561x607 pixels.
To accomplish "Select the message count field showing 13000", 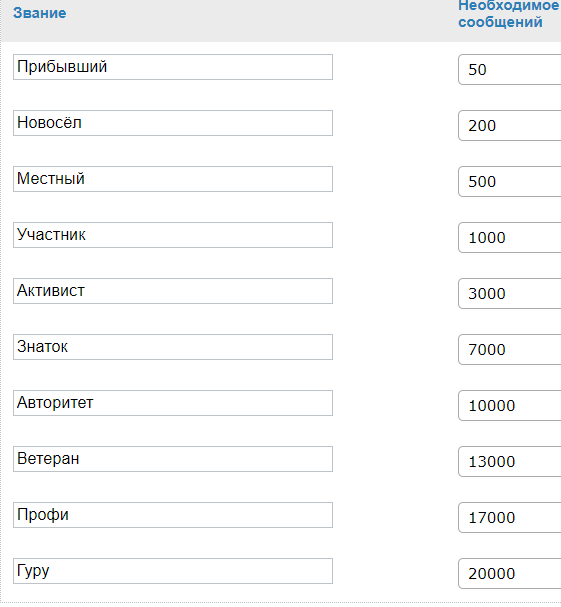I will (x=510, y=461).
